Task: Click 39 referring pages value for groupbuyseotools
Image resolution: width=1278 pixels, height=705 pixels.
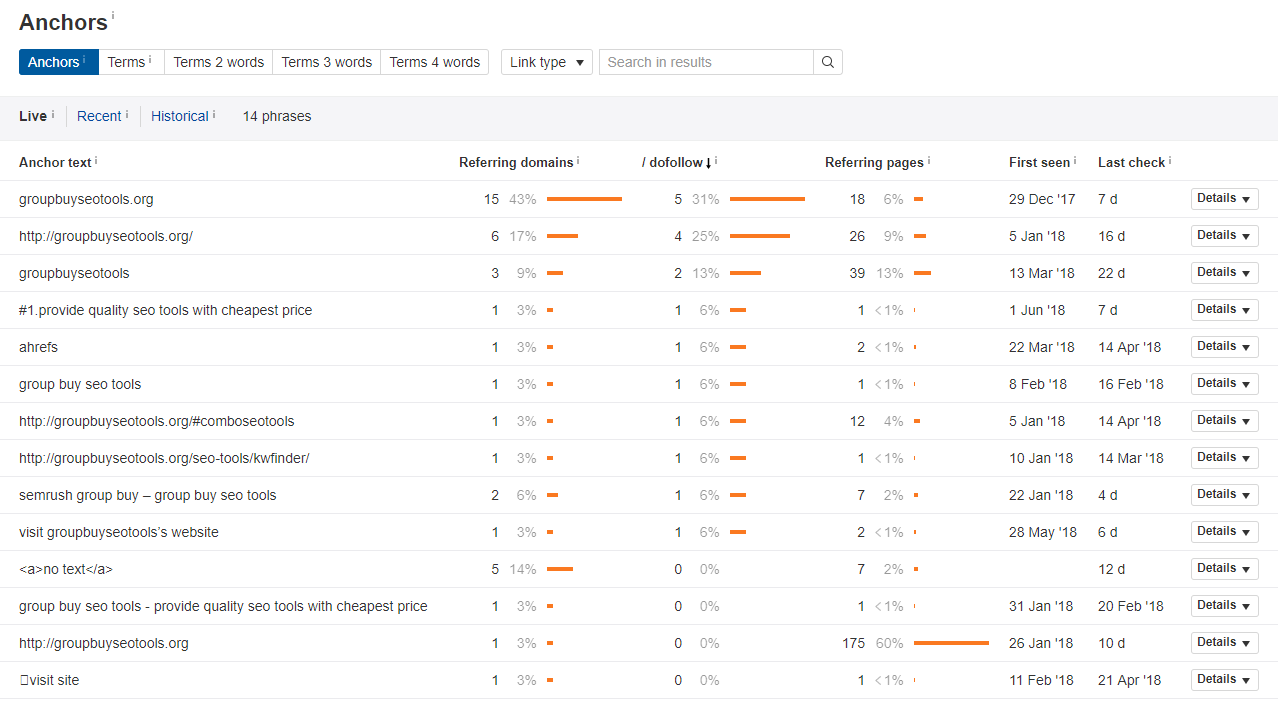Action: 857,273
